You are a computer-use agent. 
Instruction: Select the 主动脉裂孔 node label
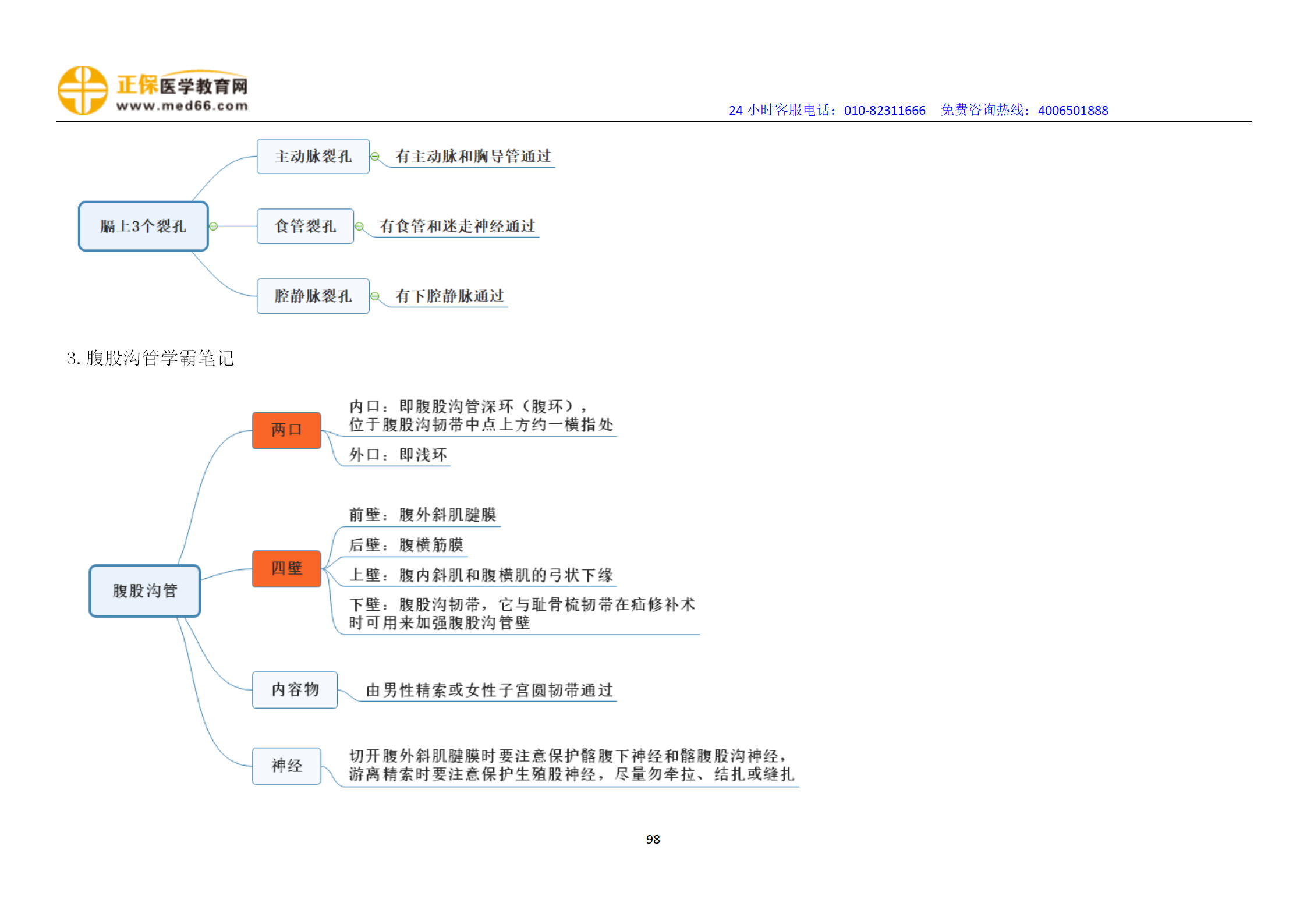coord(313,155)
